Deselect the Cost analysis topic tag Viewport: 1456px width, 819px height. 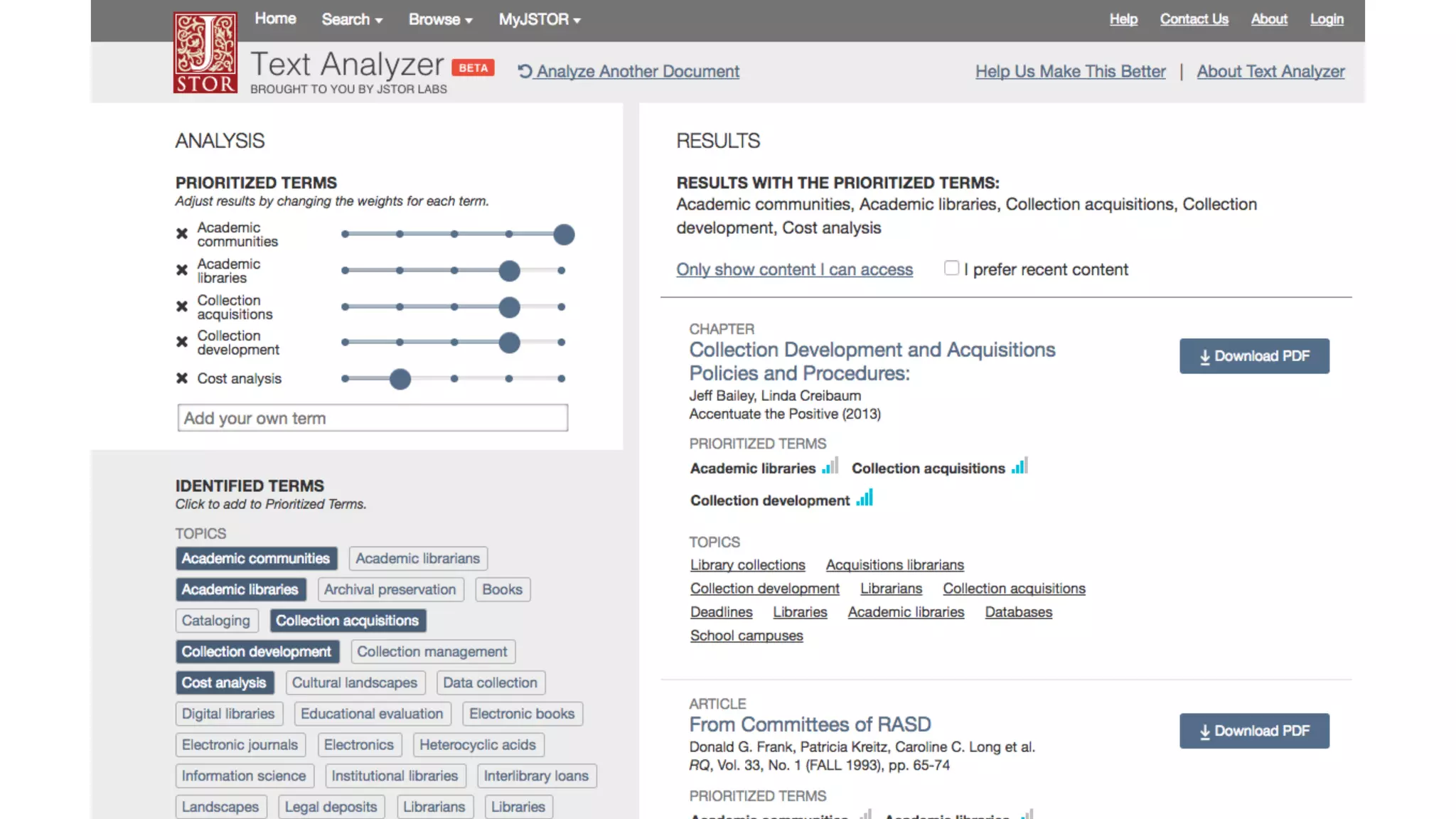tap(224, 682)
